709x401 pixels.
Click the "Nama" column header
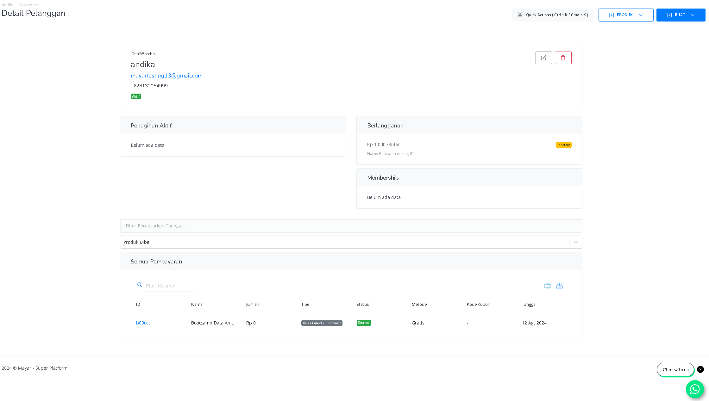click(196, 305)
